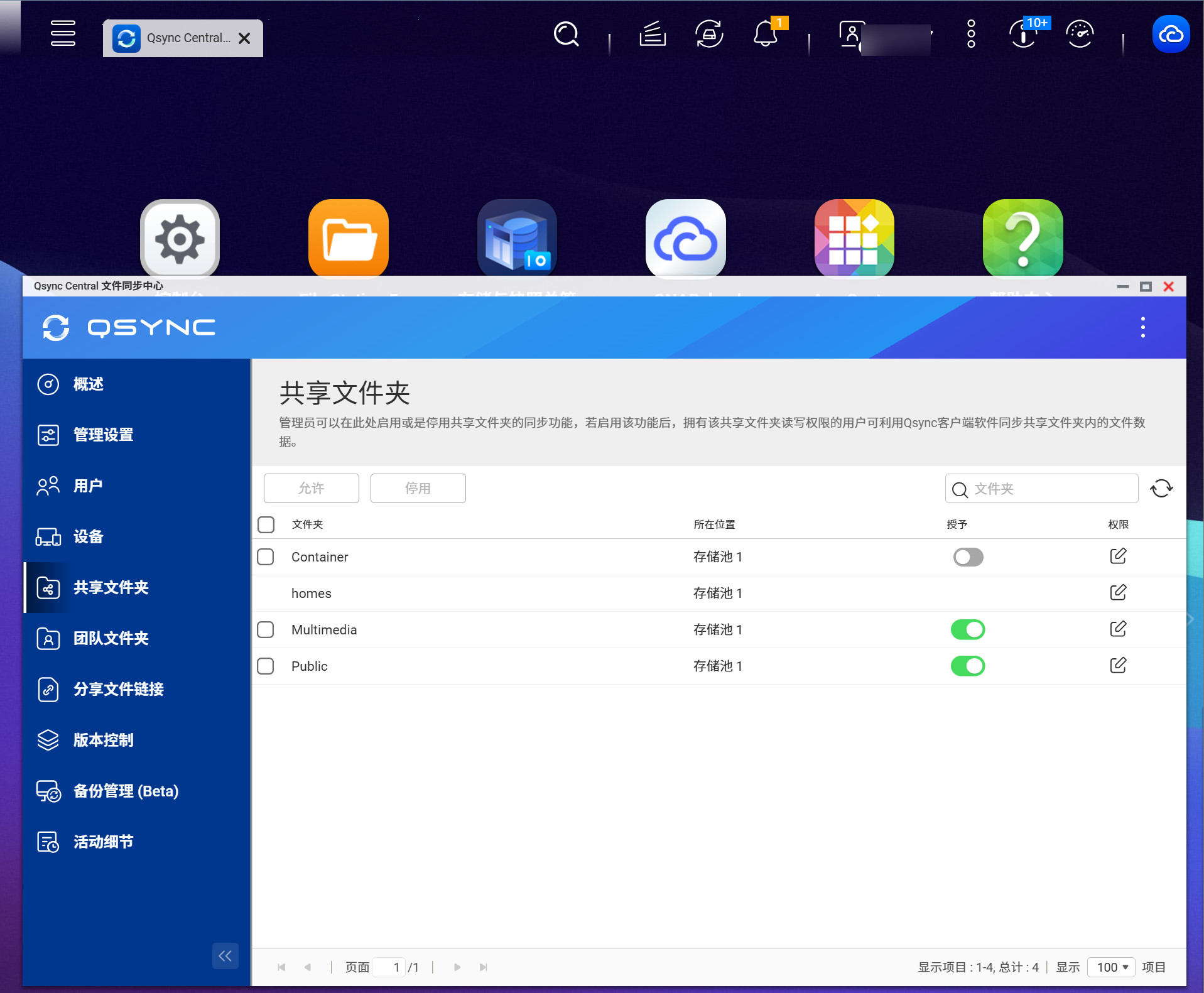
Task: Open 团队文件夹 in sidebar
Action: tap(137, 638)
